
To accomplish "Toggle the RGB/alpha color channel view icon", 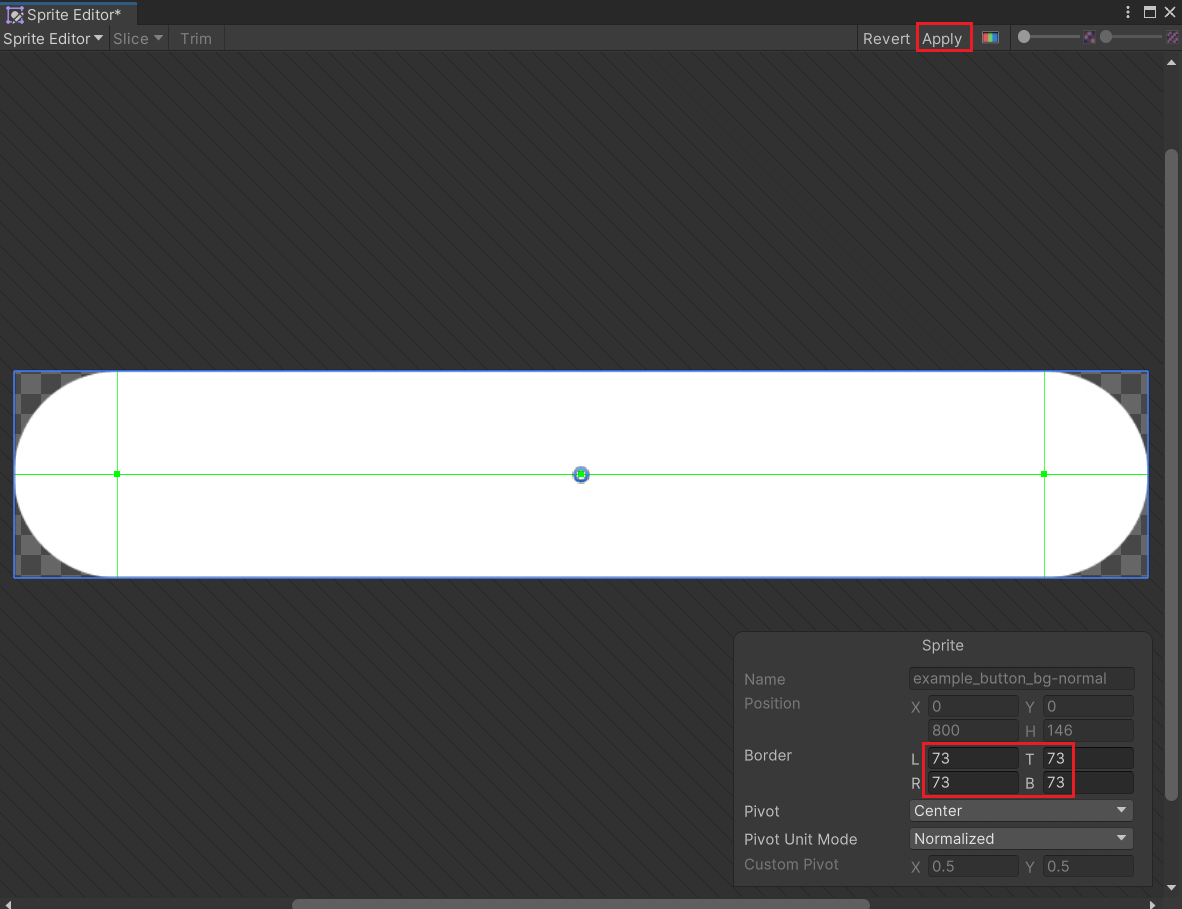I will pyautogui.click(x=990, y=38).
